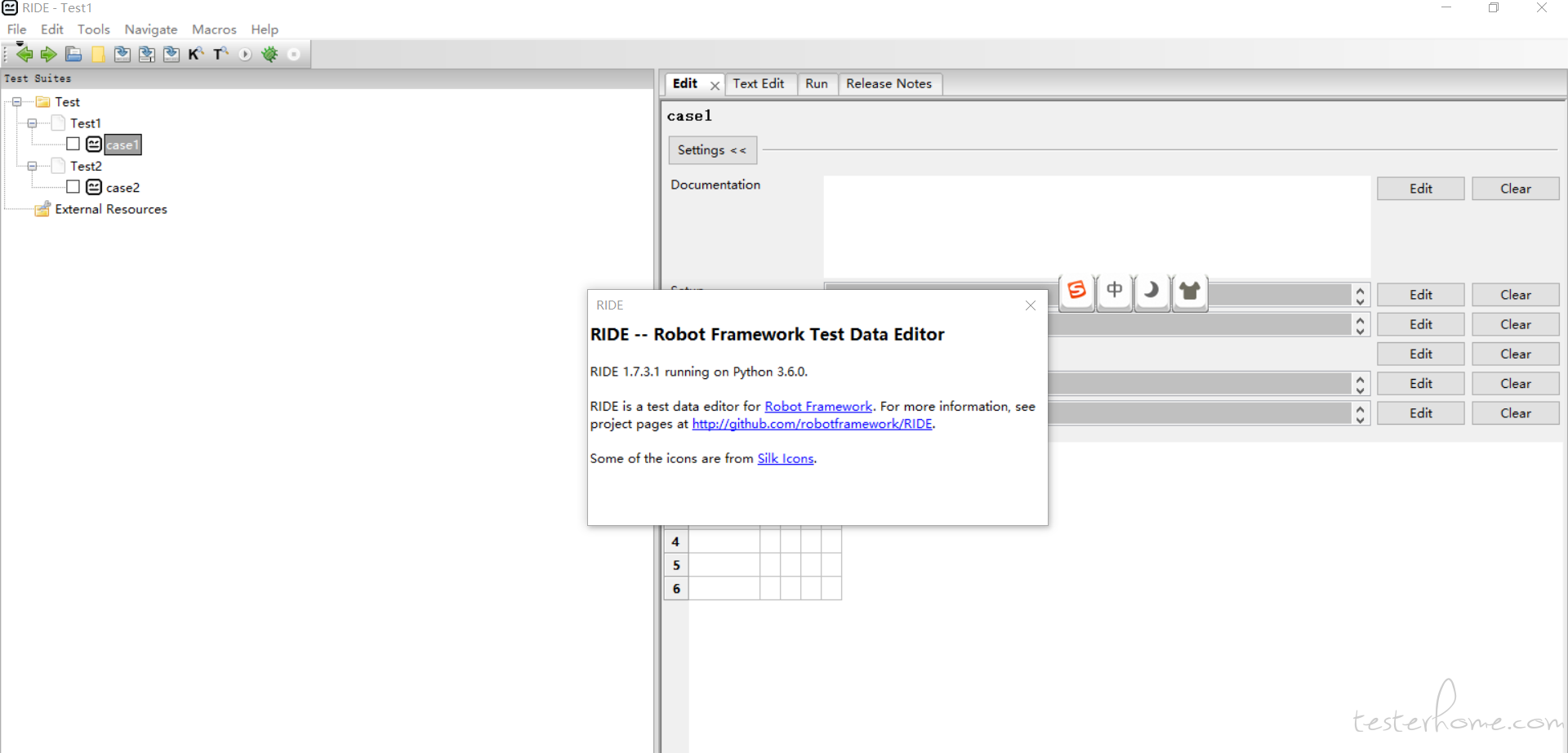1568x753 pixels.
Task: Collapse the Test1 suite node
Action: [x=33, y=123]
